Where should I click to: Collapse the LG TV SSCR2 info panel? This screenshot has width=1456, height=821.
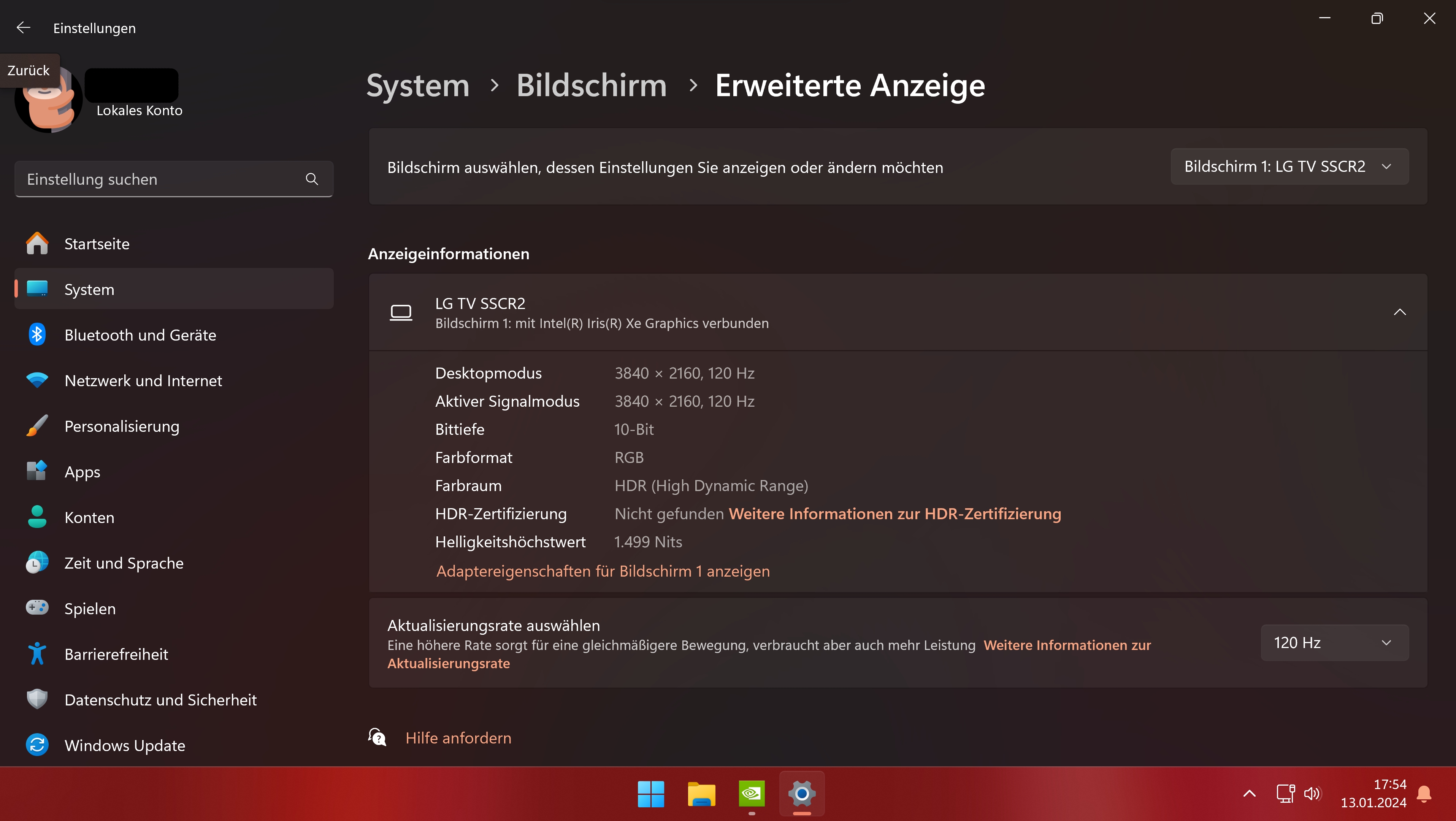pyautogui.click(x=1399, y=312)
